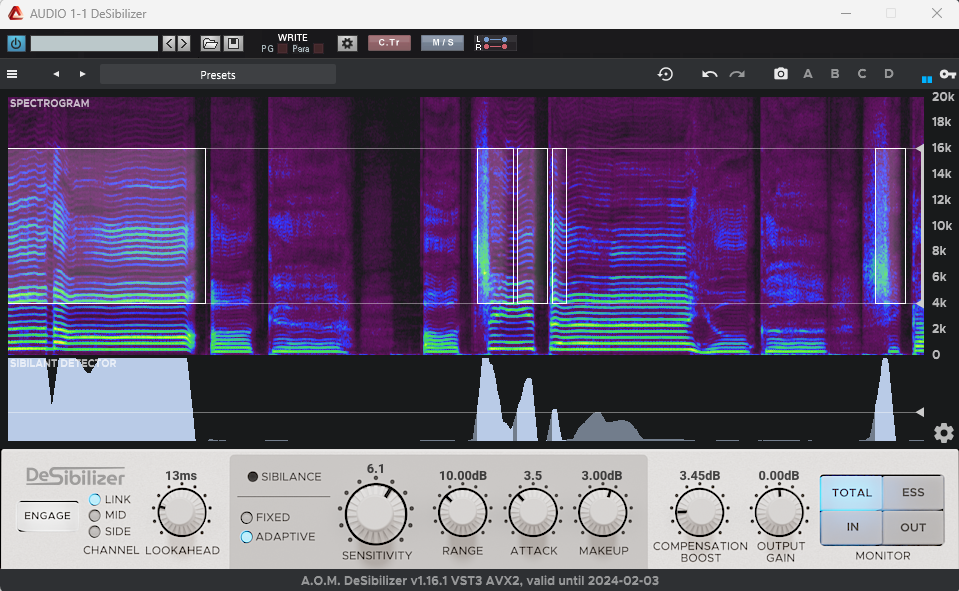Click the 6.1 sensitivity value
959x591 pixels.
[376, 469]
